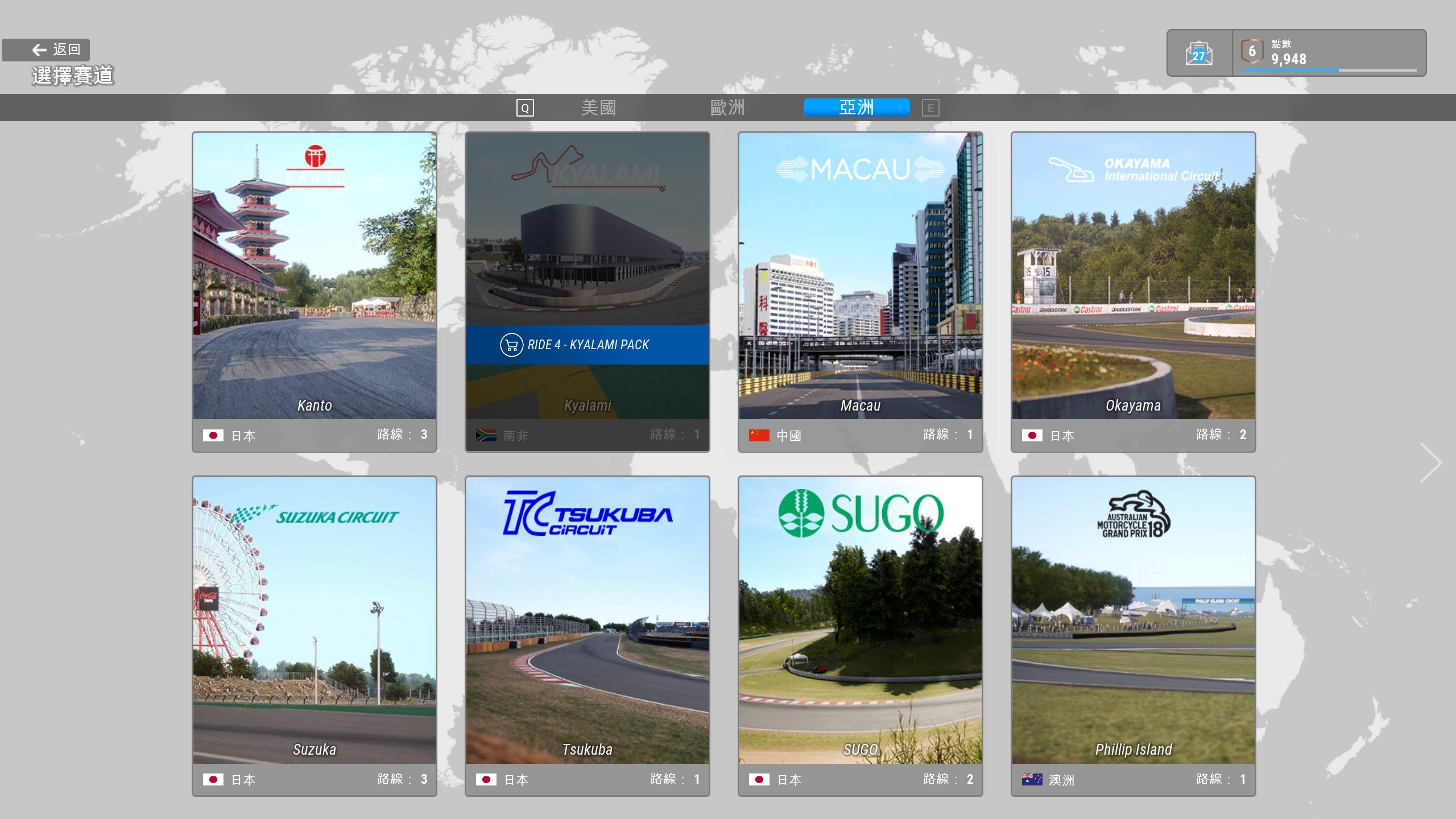
Task: Click the Australian Motorcycle Grand Prix logo
Action: pyautogui.click(x=1134, y=514)
